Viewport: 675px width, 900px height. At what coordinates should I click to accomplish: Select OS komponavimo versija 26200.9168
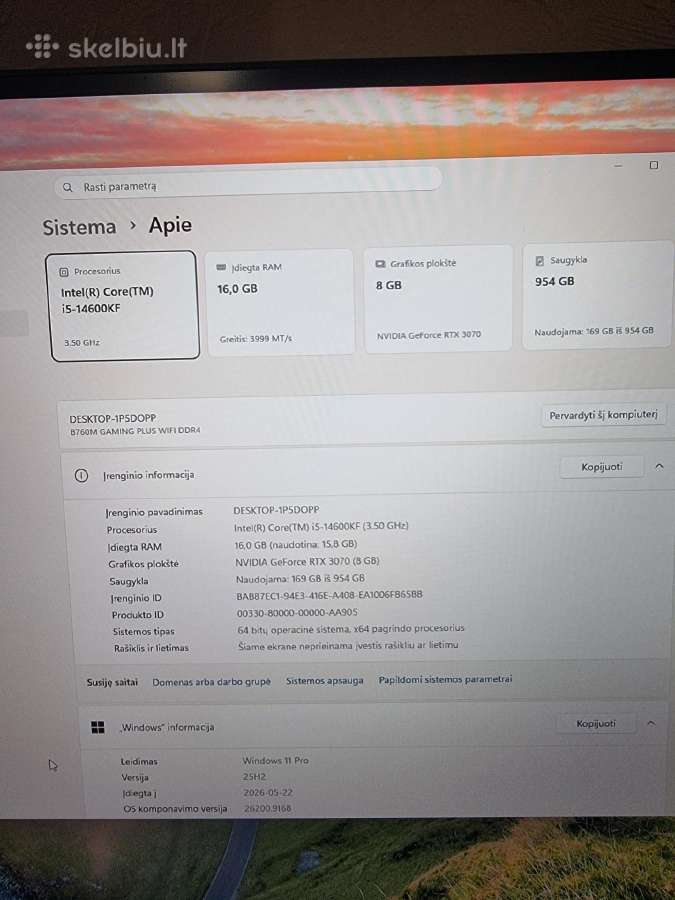pyautogui.click(x=267, y=808)
